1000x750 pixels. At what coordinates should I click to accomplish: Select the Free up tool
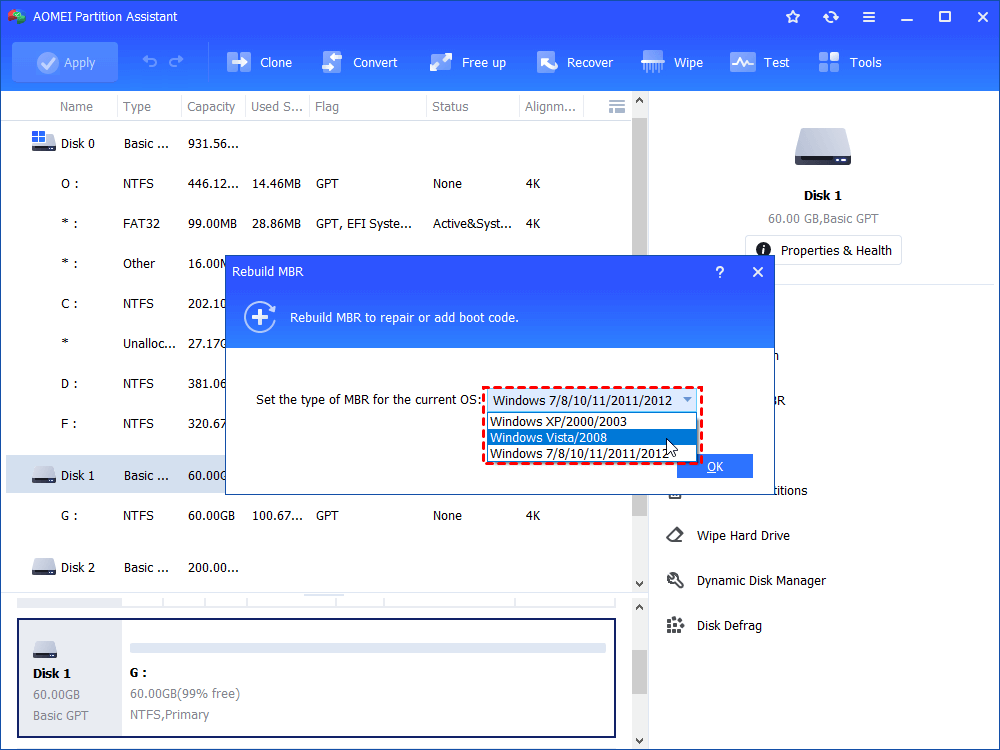(x=442, y=62)
